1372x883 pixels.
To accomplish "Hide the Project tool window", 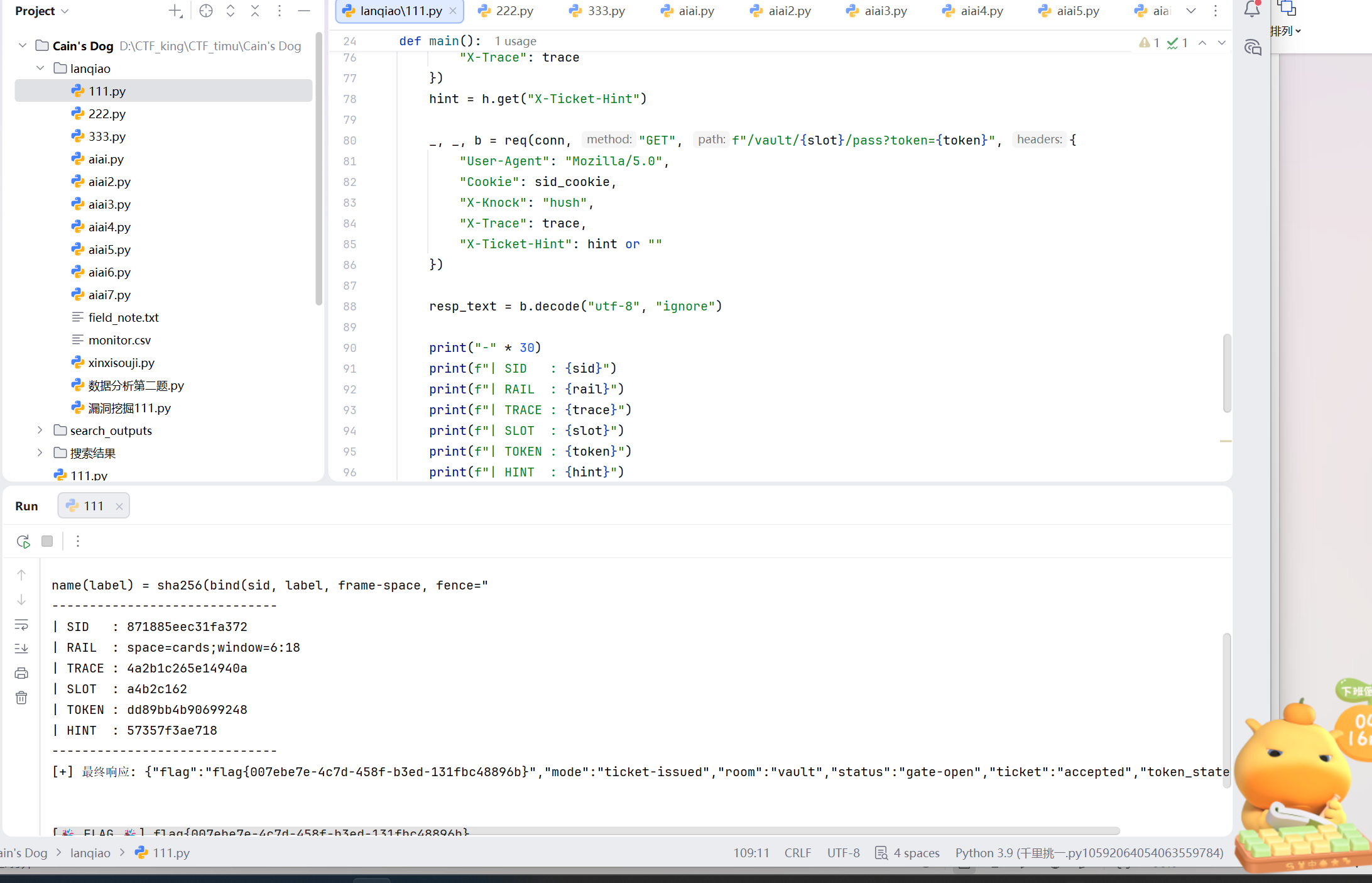I will 304,11.
